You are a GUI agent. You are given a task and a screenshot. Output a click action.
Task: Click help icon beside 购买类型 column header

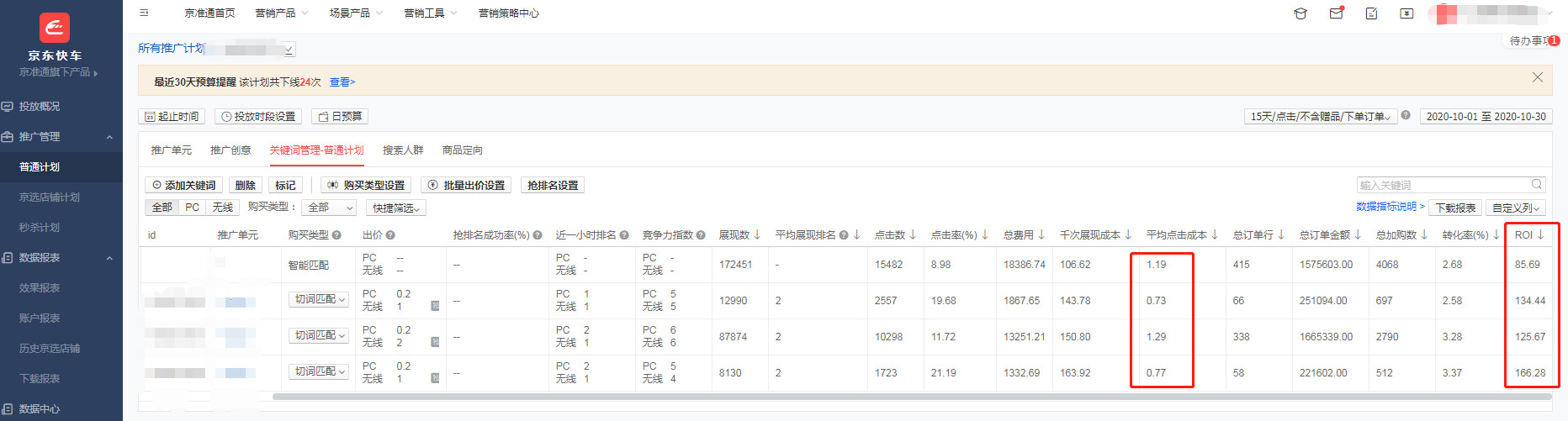[x=336, y=235]
